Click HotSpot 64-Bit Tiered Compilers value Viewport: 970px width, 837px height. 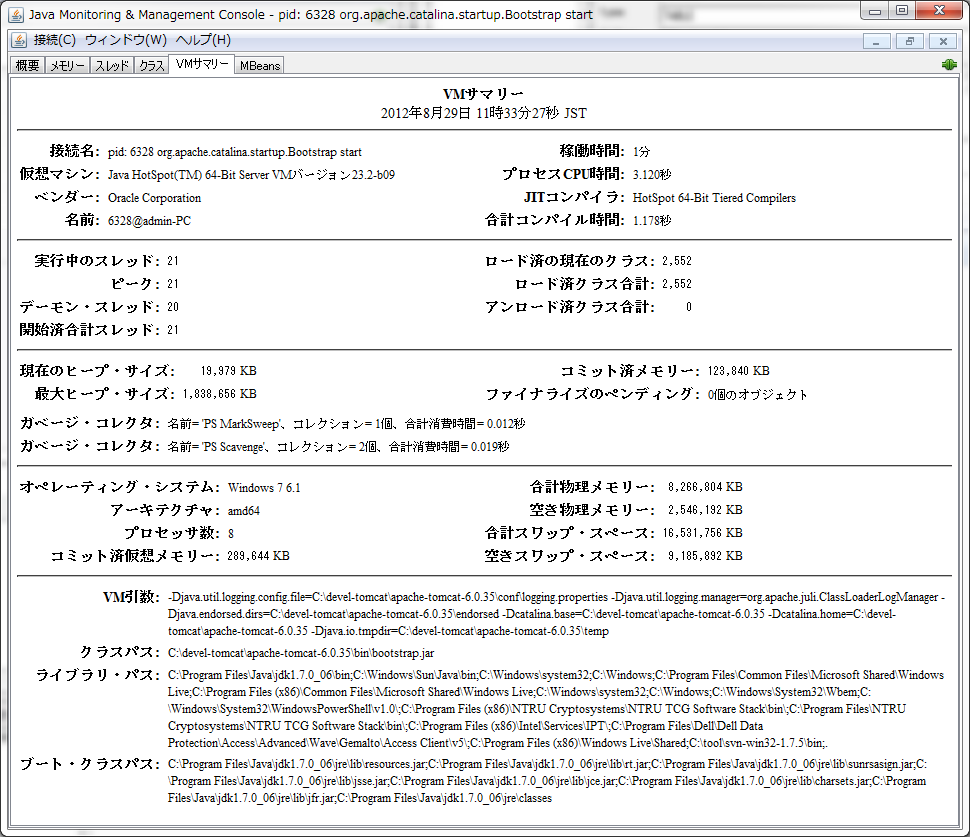tap(714, 198)
